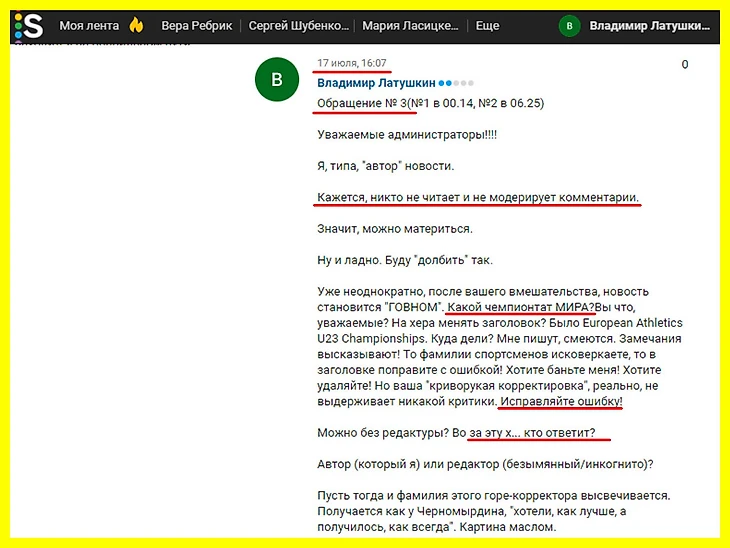Click the comment author's green B avatar
The width and height of the screenshot is (730, 548).
coord(277,82)
